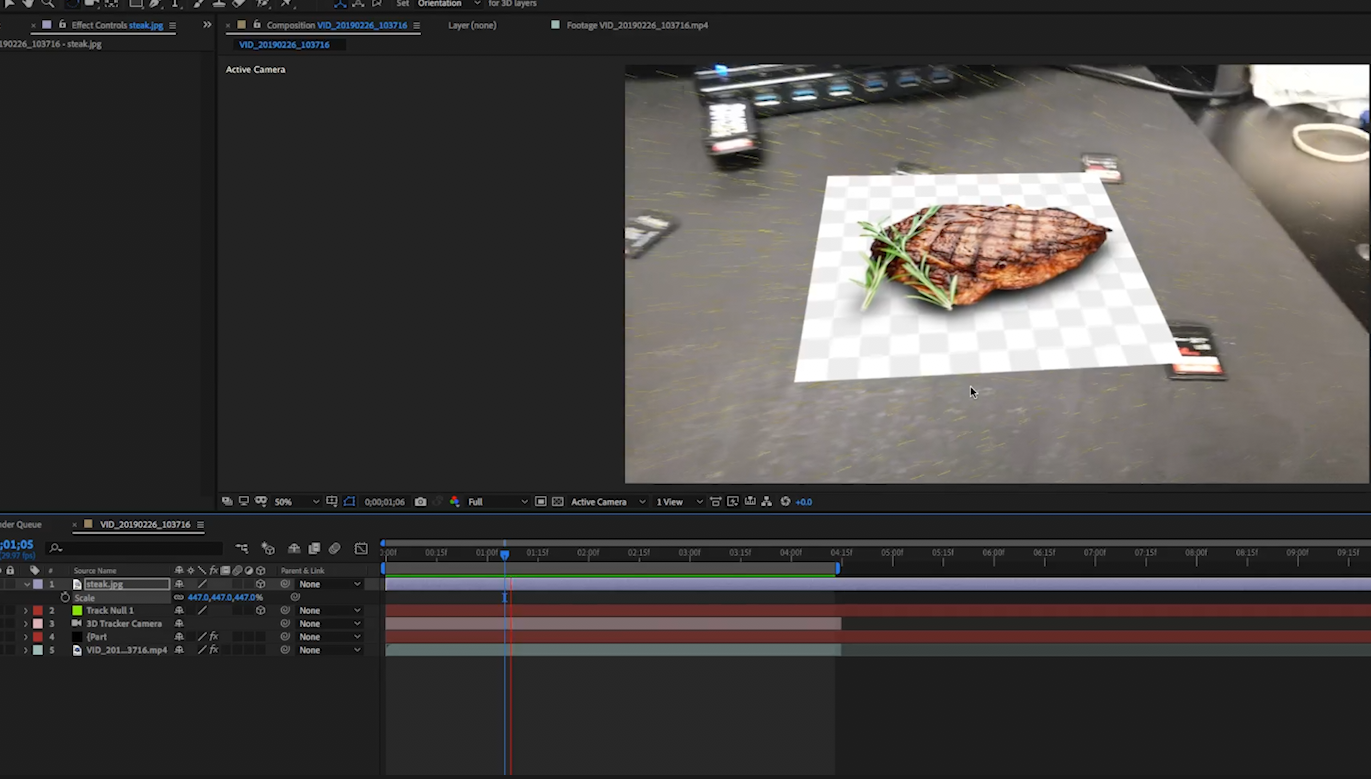Enable Motion Blur for timeline layers
The width and height of the screenshot is (1371, 779).
(x=334, y=548)
